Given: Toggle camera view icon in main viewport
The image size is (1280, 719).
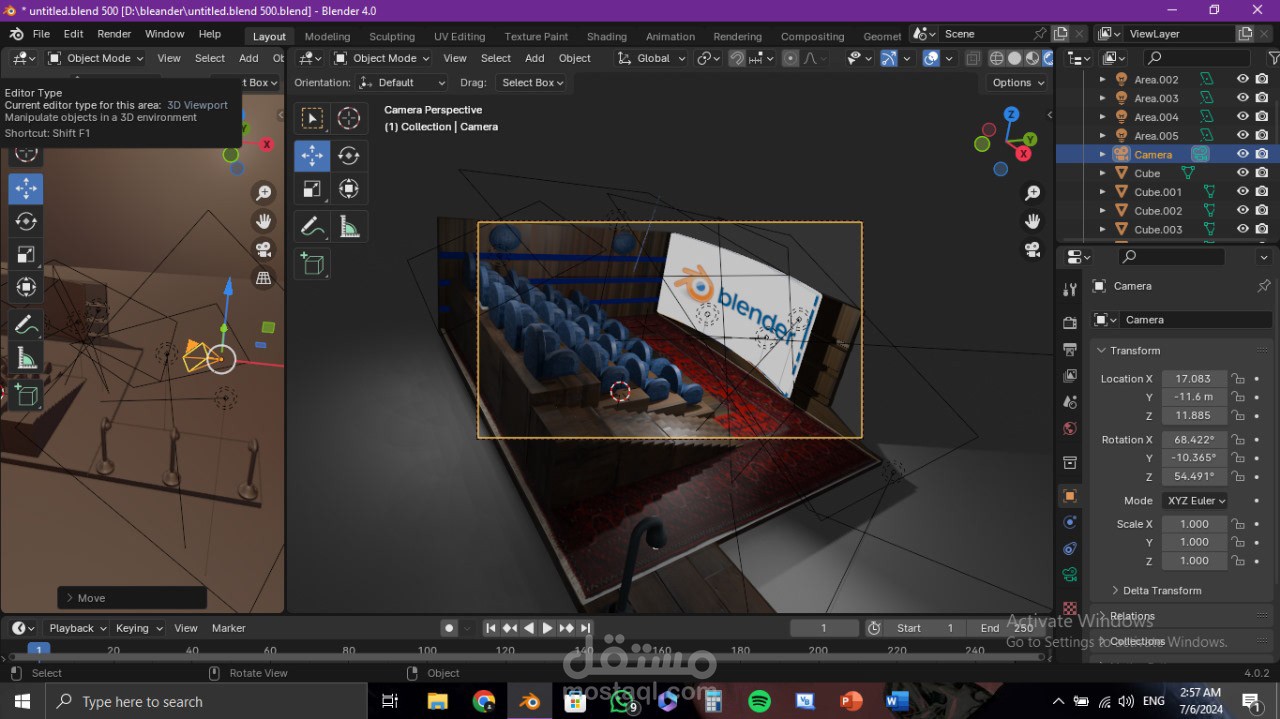Looking at the screenshot, I should (x=1032, y=249).
